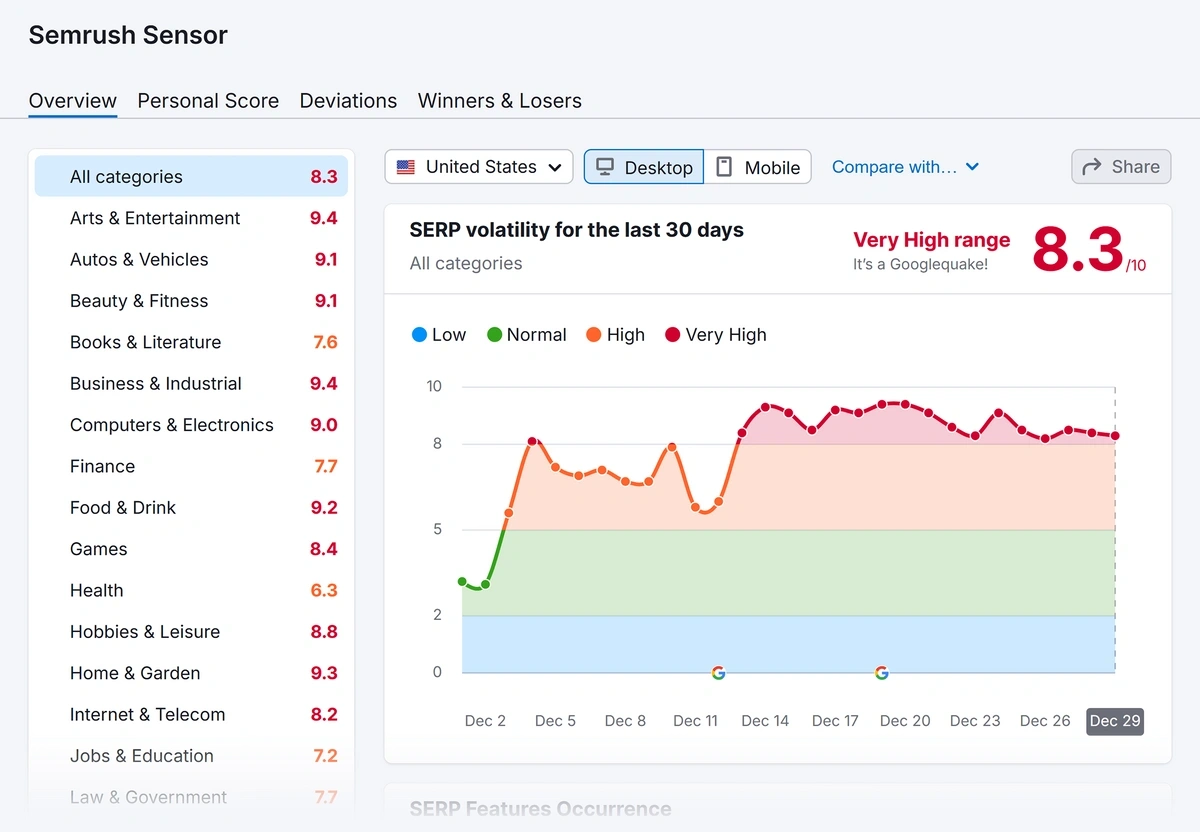Click the 8.3 volatility score
Screen dimensions: 1200x832
[x=1078, y=249]
